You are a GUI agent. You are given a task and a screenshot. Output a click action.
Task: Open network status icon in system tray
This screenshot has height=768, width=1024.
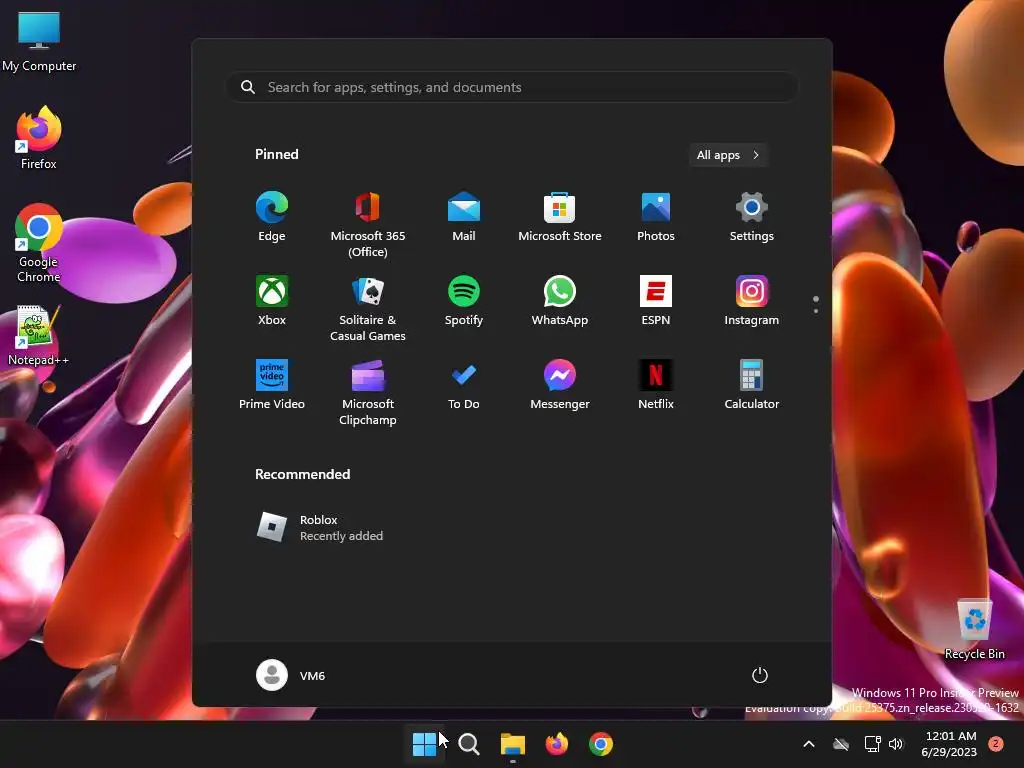872,744
